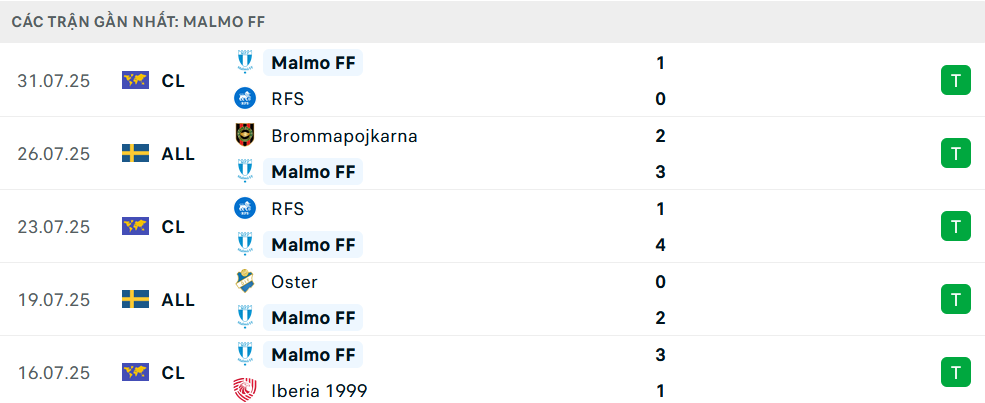Click green T result badge for 23.07.25

click(x=955, y=226)
